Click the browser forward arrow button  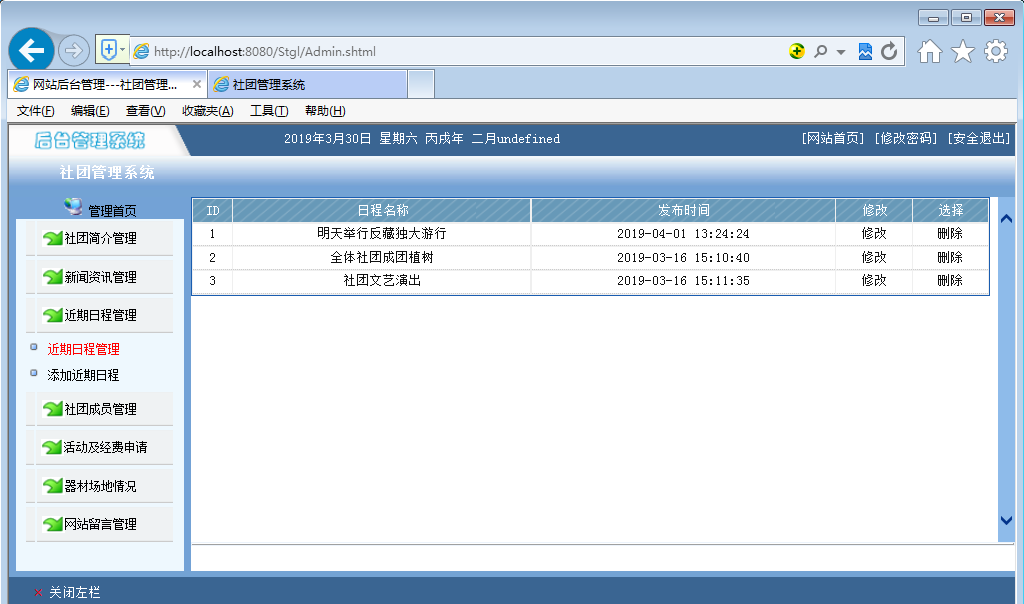point(73,50)
